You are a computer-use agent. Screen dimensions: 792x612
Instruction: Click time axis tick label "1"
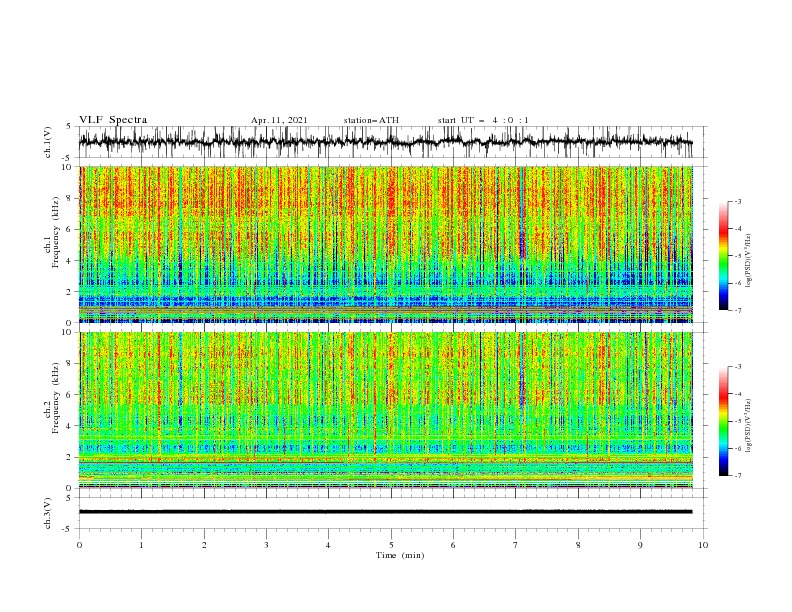pyautogui.click(x=141, y=545)
